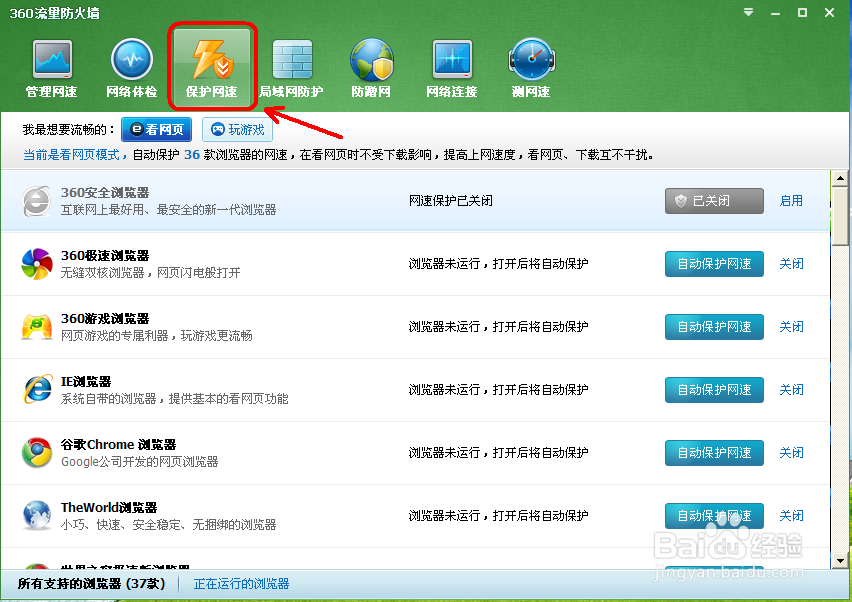The width and height of the screenshot is (852, 602).
Task: Click 已关闭 button for 360安全浏览器
Action: click(x=714, y=201)
